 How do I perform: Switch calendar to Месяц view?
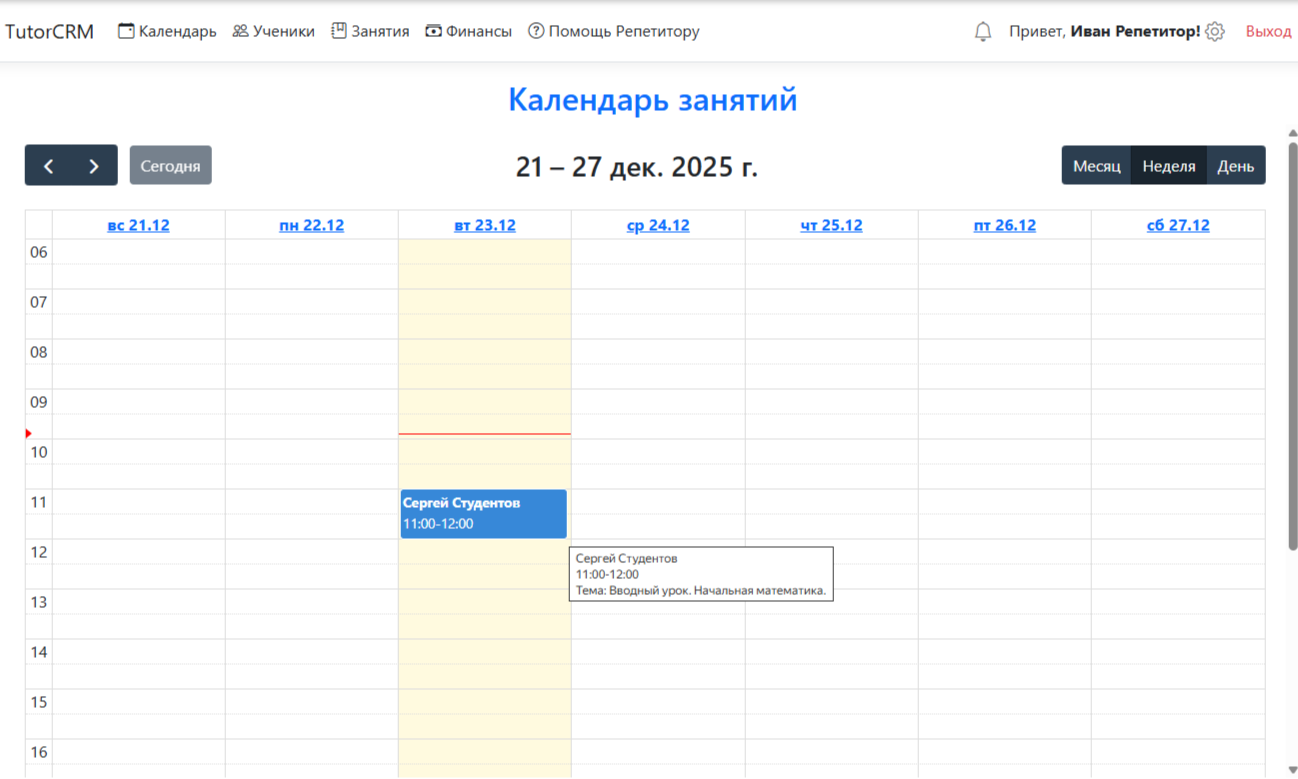click(1095, 165)
